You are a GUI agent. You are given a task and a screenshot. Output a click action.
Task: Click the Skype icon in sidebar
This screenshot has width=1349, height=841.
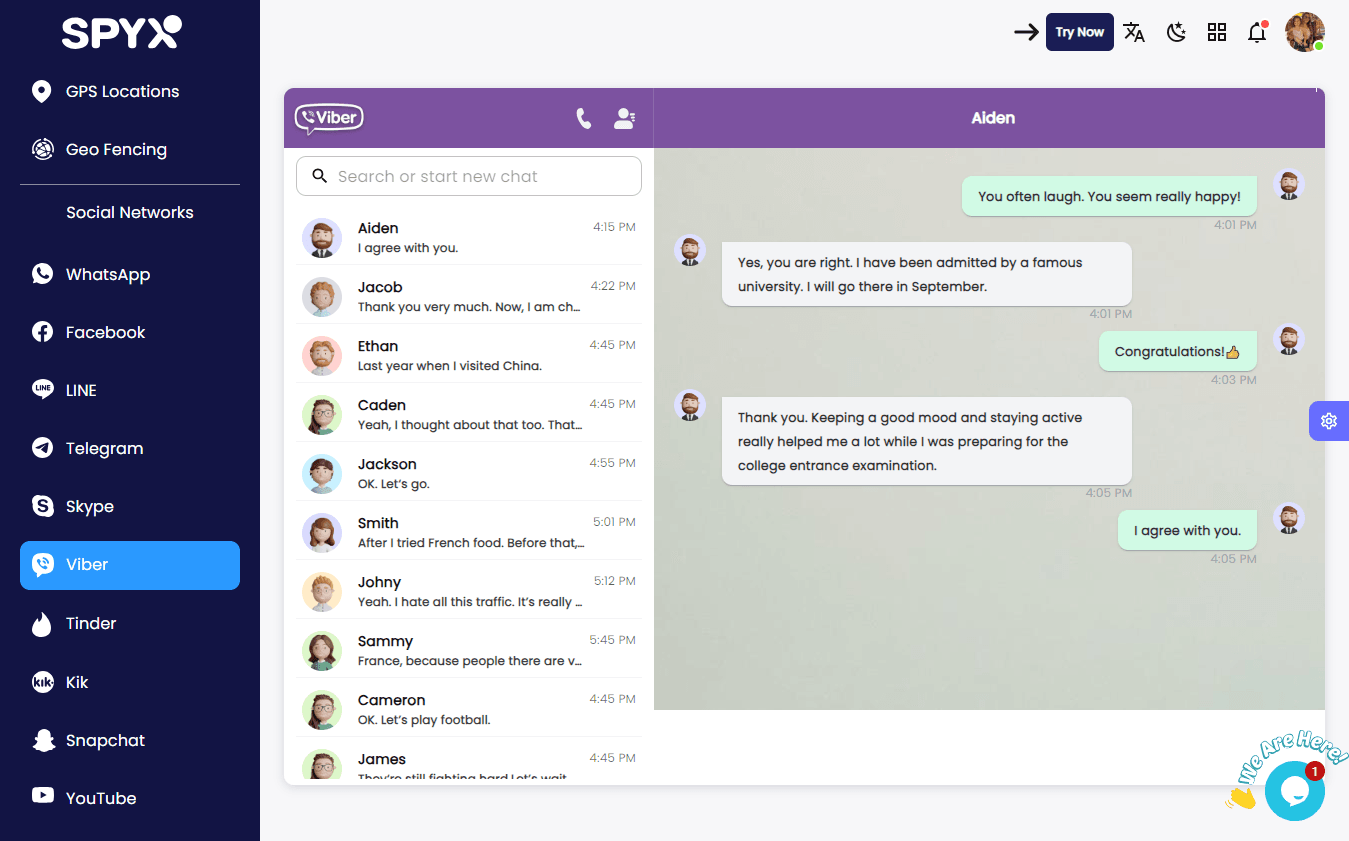43,506
